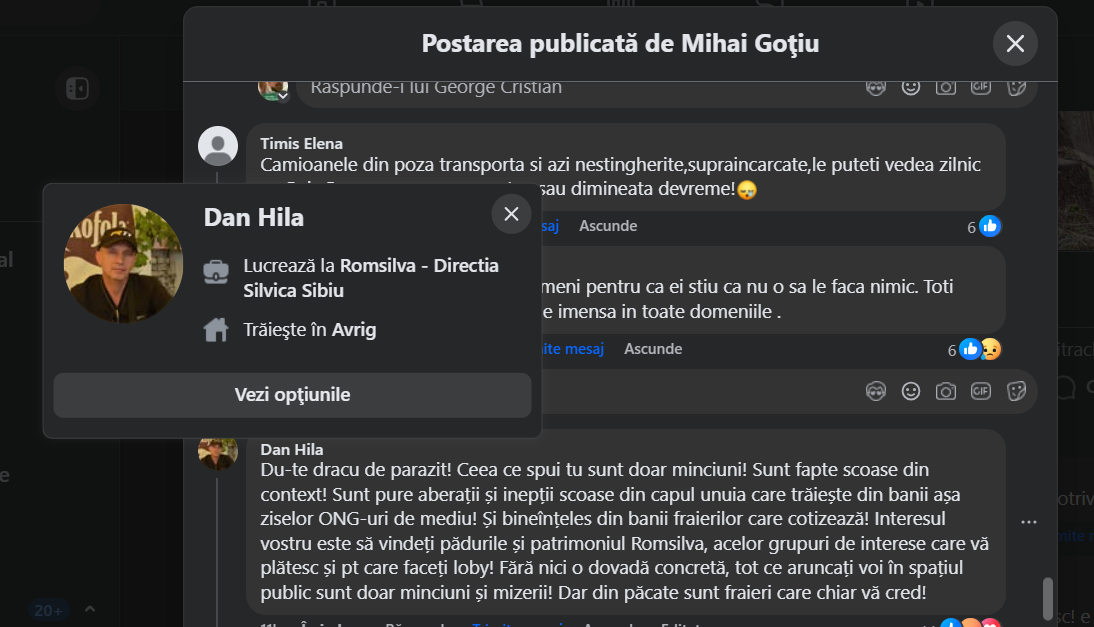This screenshot has width=1094, height=627.
Task: Click the thumbs-up reaction showing 6 likes
Action: 989,226
